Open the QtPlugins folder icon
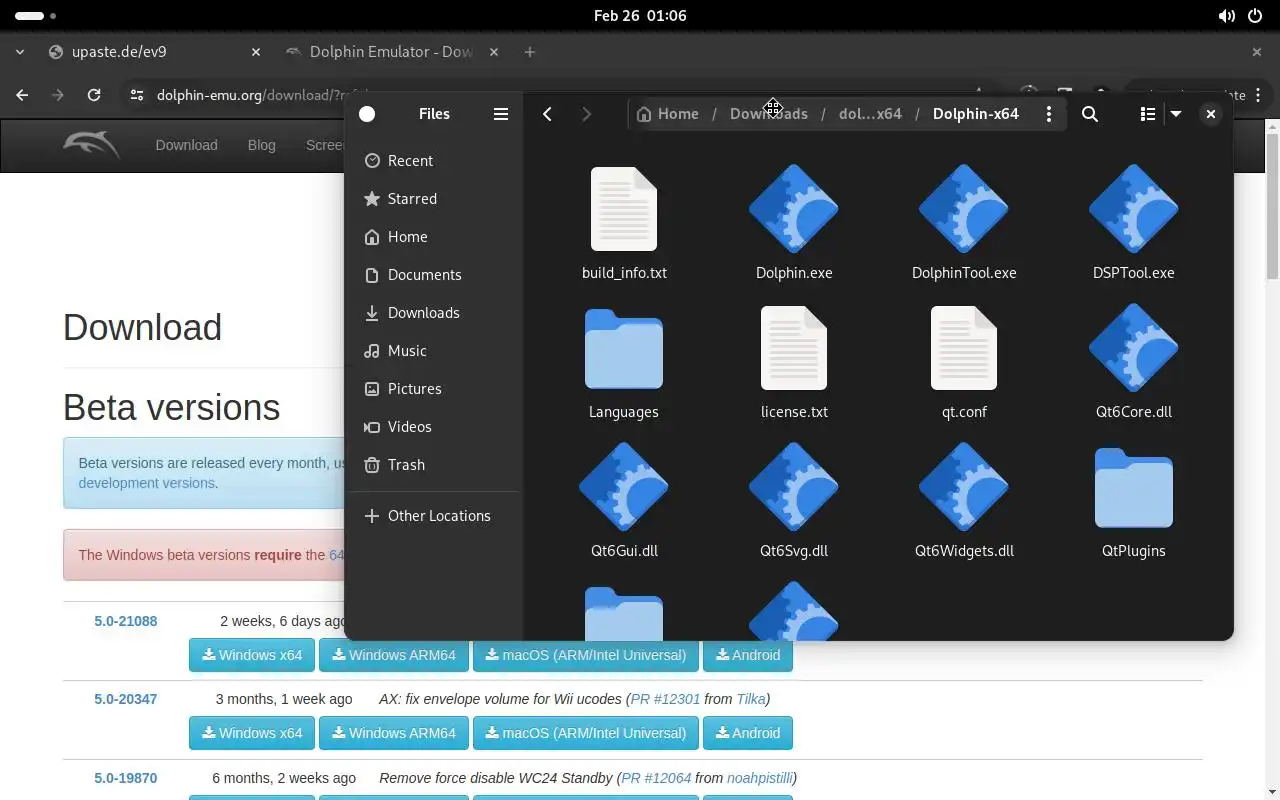The height and width of the screenshot is (800, 1280). click(x=1134, y=487)
